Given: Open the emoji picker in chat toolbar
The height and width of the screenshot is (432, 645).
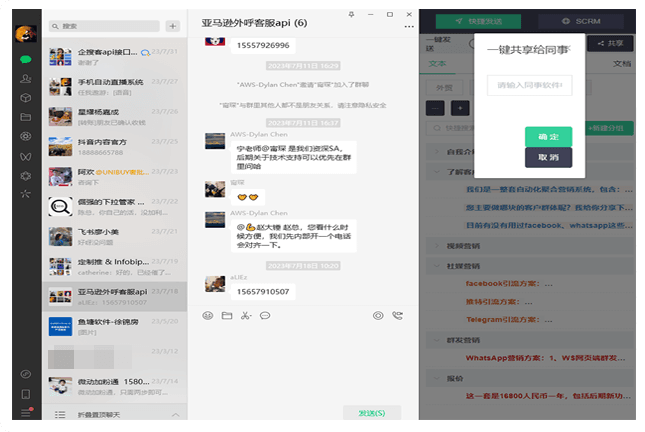Looking at the screenshot, I should pyautogui.click(x=208, y=316).
